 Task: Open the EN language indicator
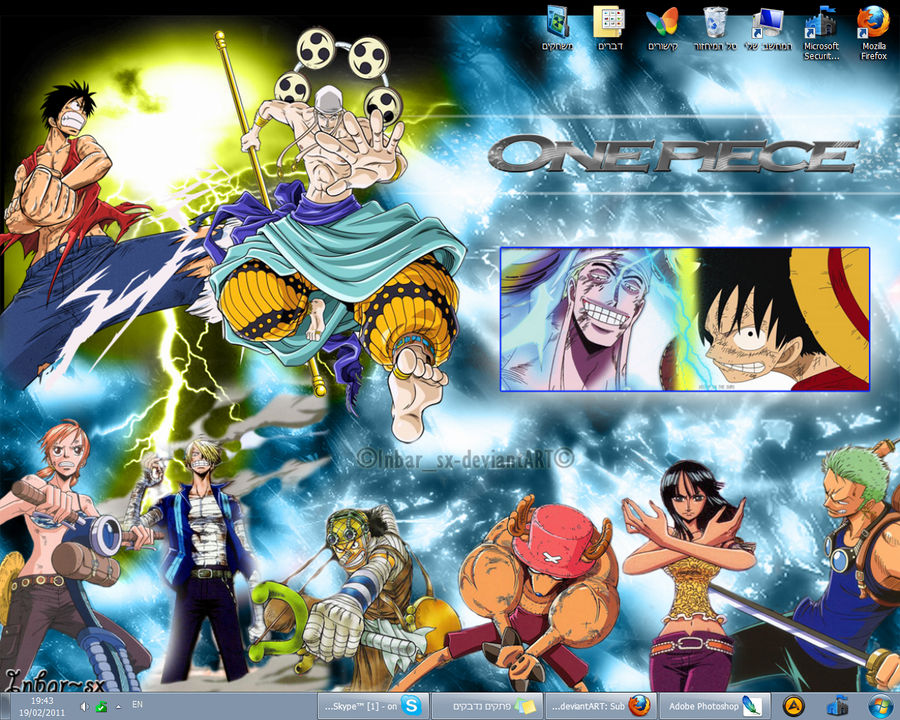coord(137,704)
